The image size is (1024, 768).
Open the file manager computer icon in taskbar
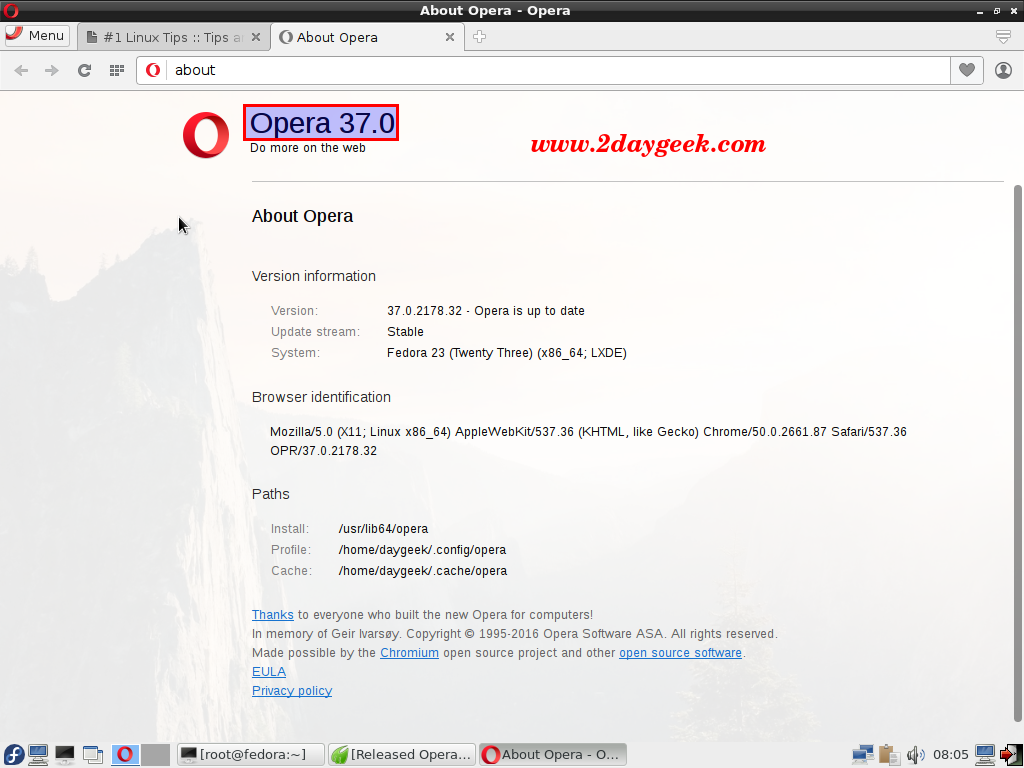pos(38,755)
